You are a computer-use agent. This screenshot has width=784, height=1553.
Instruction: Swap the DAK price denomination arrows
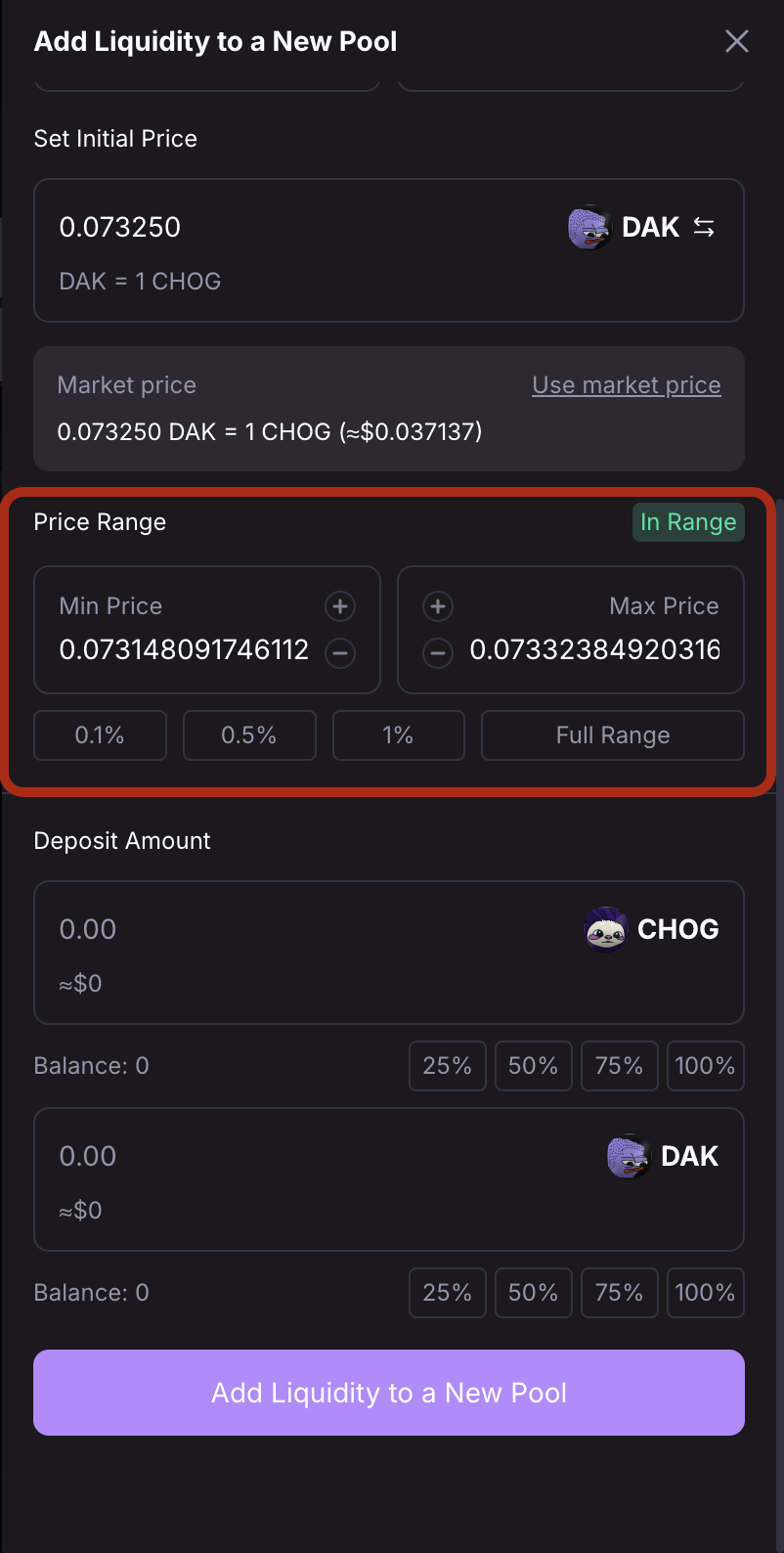click(x=704, y=228)
